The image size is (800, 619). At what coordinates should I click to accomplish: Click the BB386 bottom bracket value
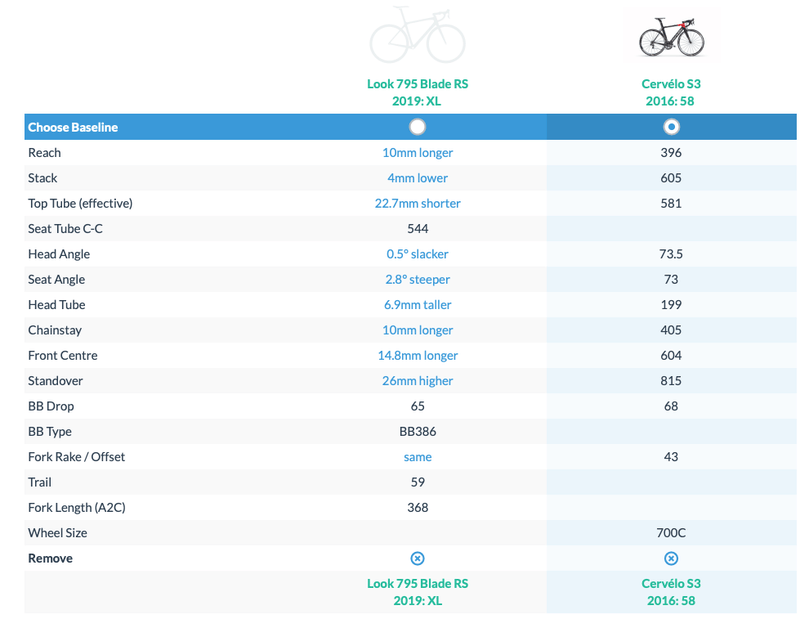tap(417, 432)
